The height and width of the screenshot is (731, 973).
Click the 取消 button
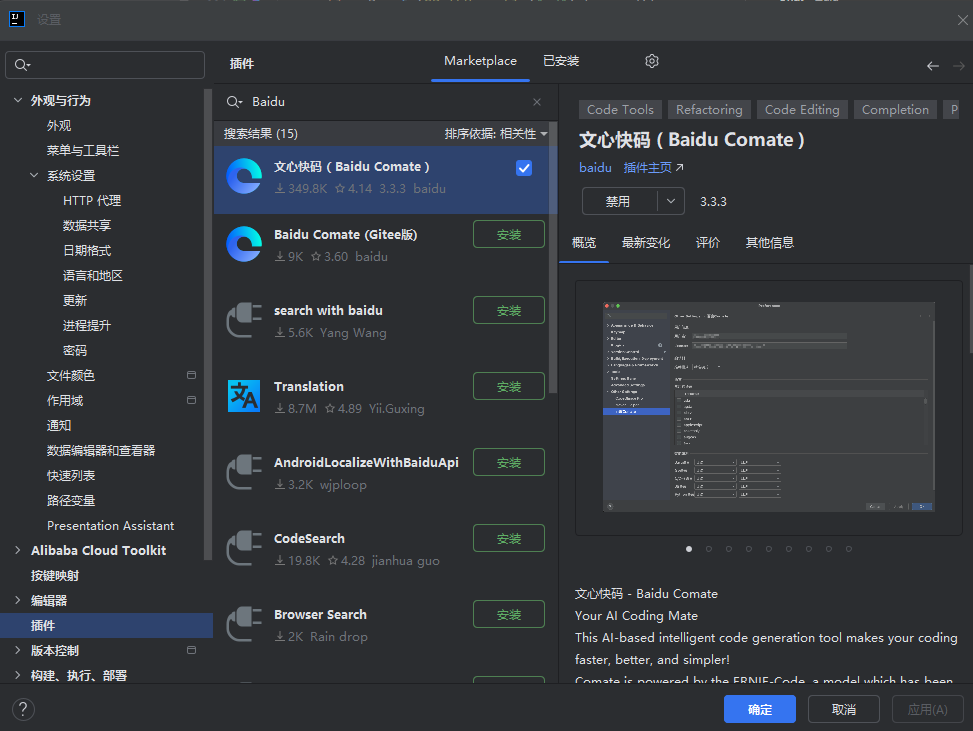pos(843,709)
